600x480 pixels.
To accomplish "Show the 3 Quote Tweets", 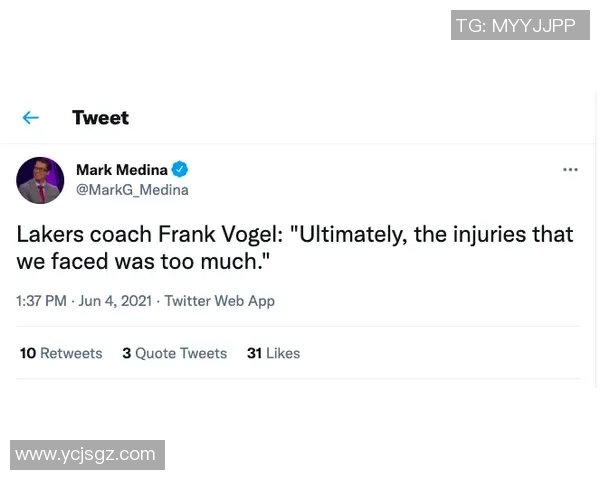I will tap(174, 353).
